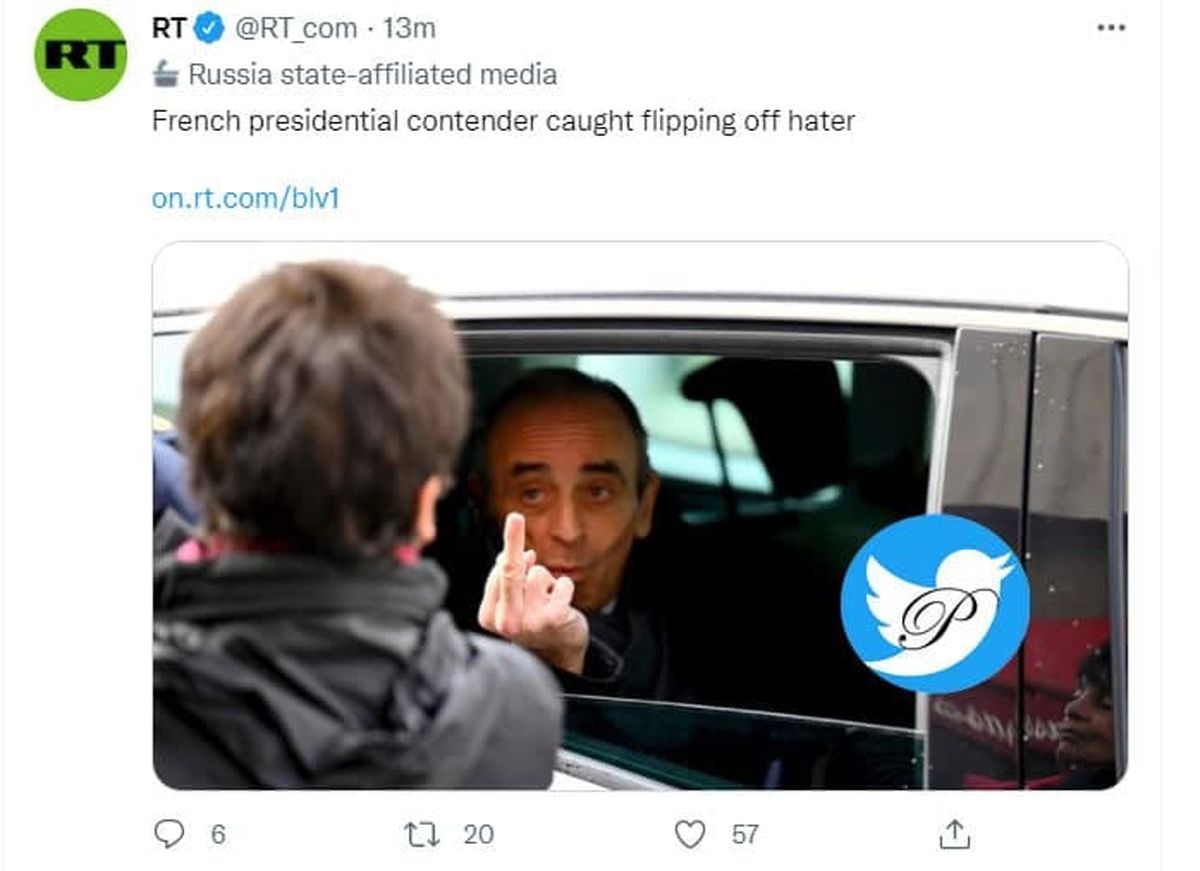The height and width of the screenshot is (871, 1200).
Task: Click the reply speech bubble icon
Action: 169,834
